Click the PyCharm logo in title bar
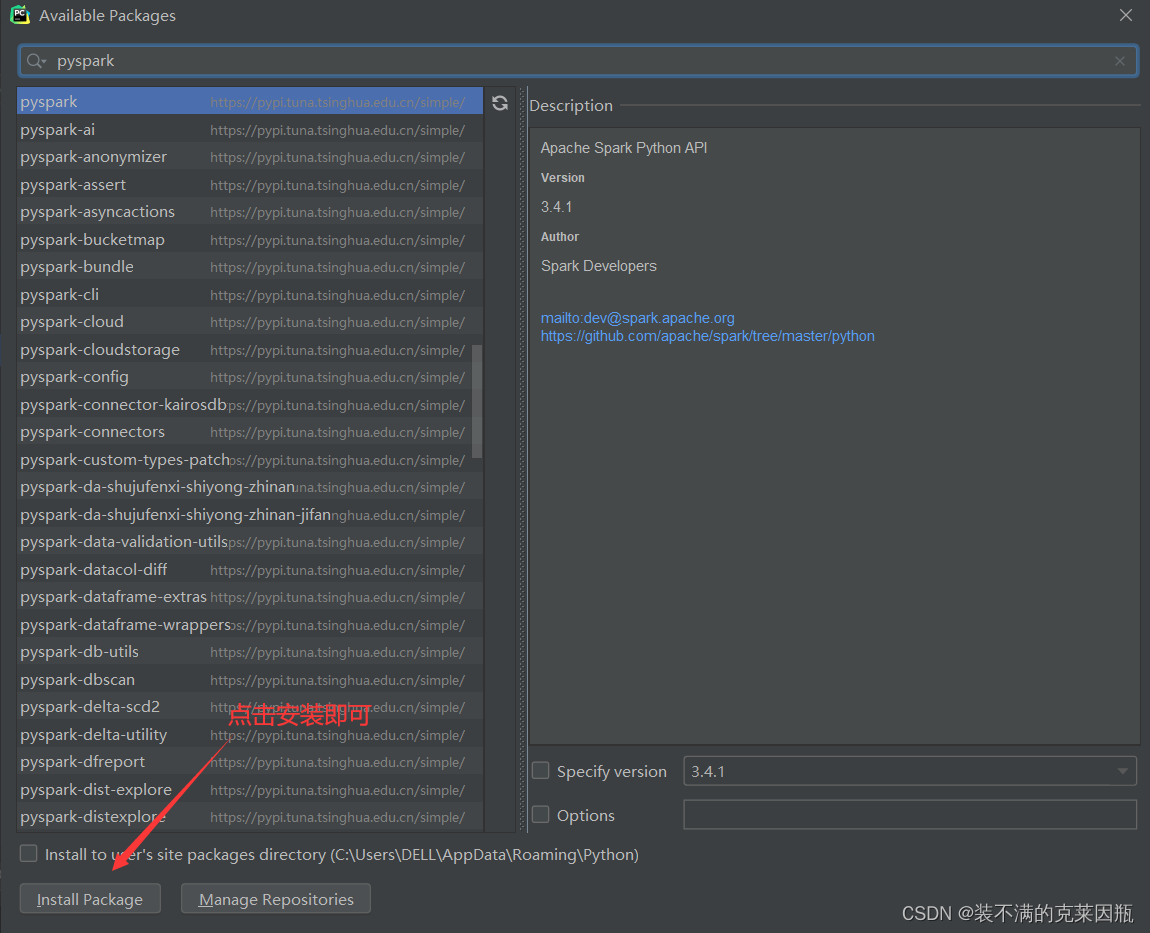Viewport: 1150px width, 933px height. [20, 15]
